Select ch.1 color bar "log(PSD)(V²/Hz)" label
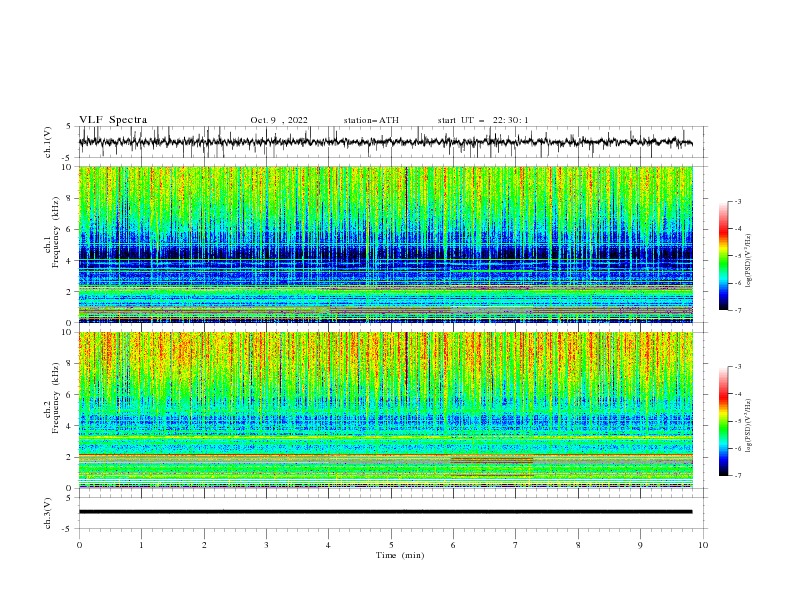The height and width of the screenshot is (612, 792). tap(748, 261)
